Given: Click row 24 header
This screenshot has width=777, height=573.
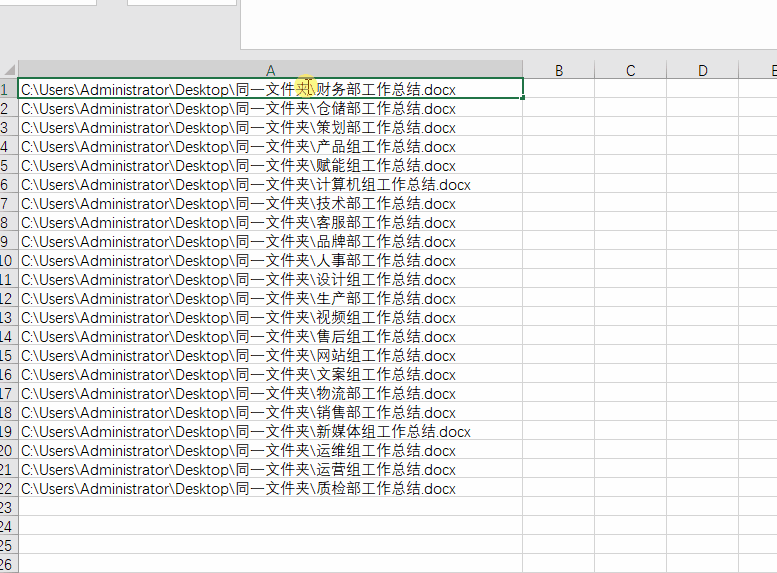Looking at the screenshot, I should pos(8,527).
